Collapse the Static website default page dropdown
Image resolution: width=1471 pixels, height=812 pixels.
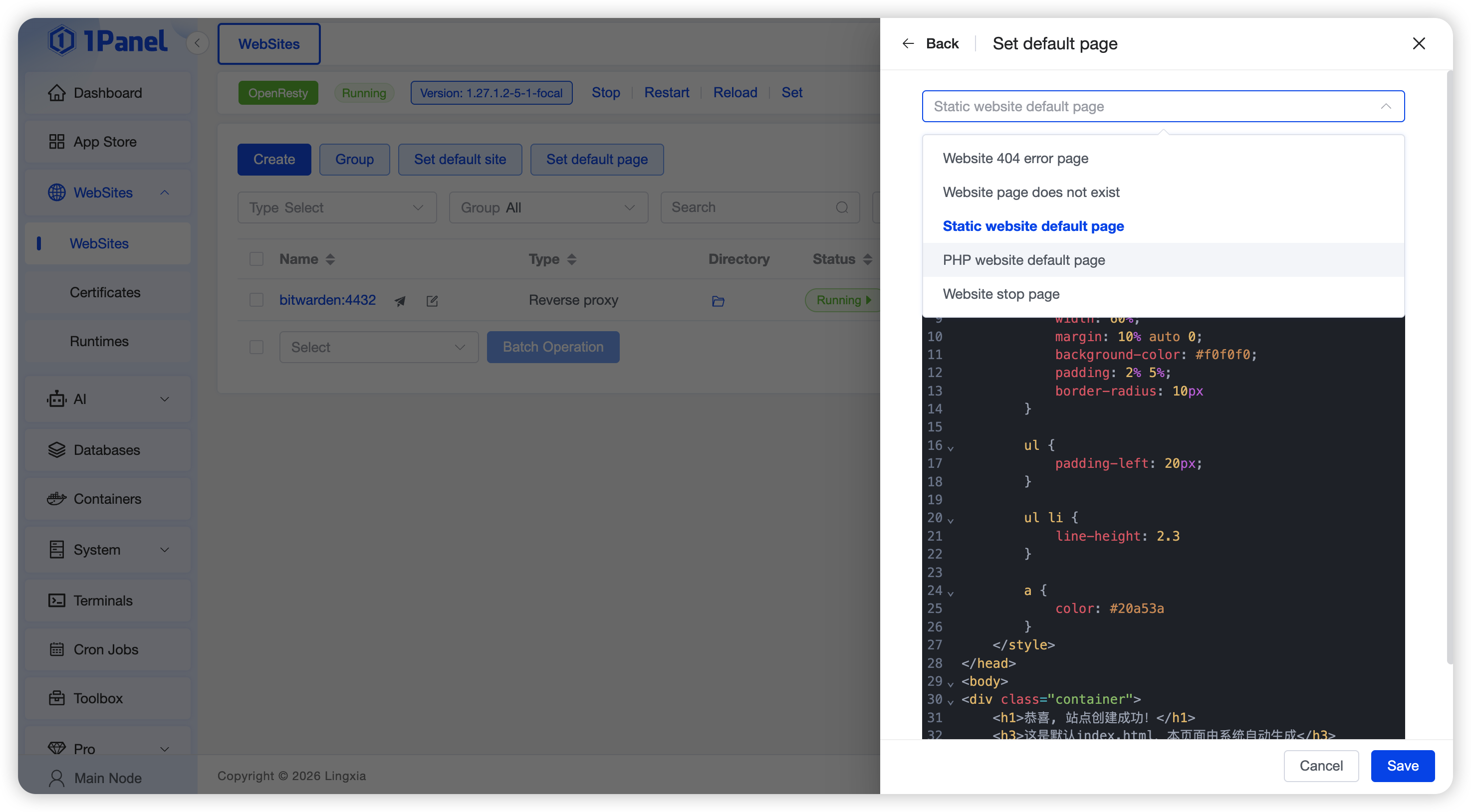1385,106
